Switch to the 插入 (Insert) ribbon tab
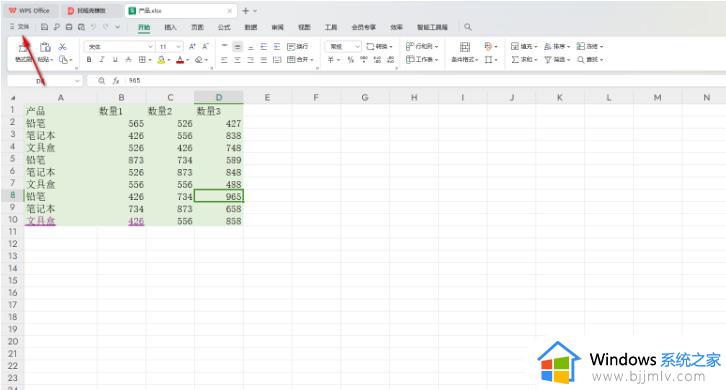The width and height of the screenshot is (726, 390). [x=170, y=27]
